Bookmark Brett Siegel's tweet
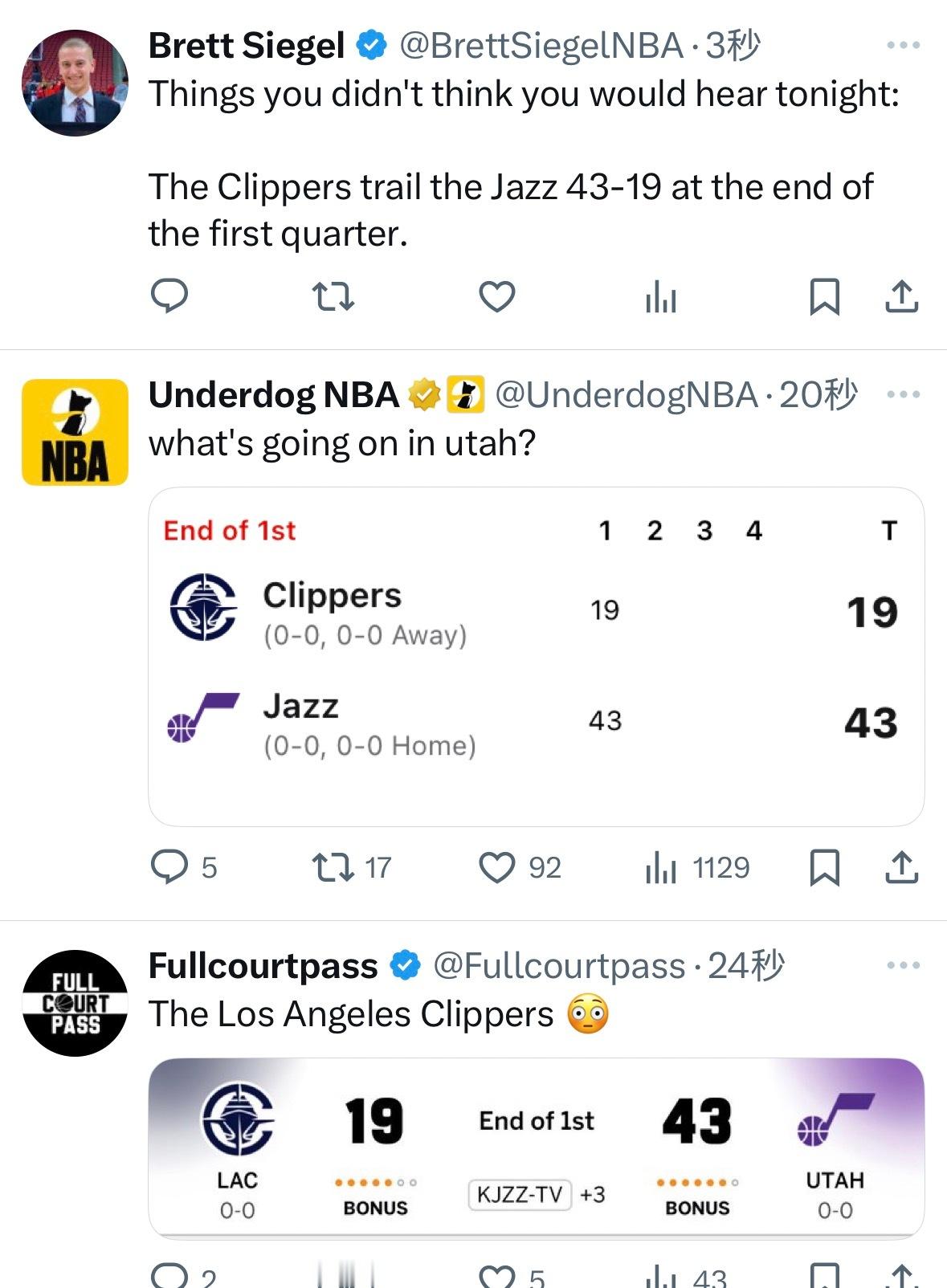The image size is (947, 1288). (824, 296)
